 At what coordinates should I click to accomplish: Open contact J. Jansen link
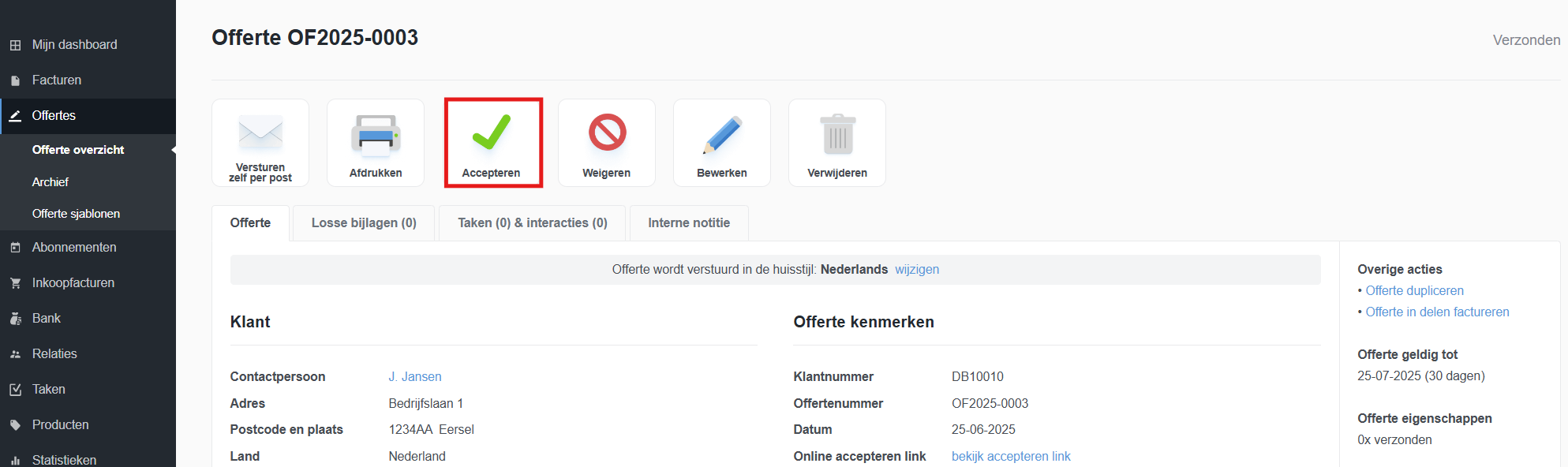(414, 377)
